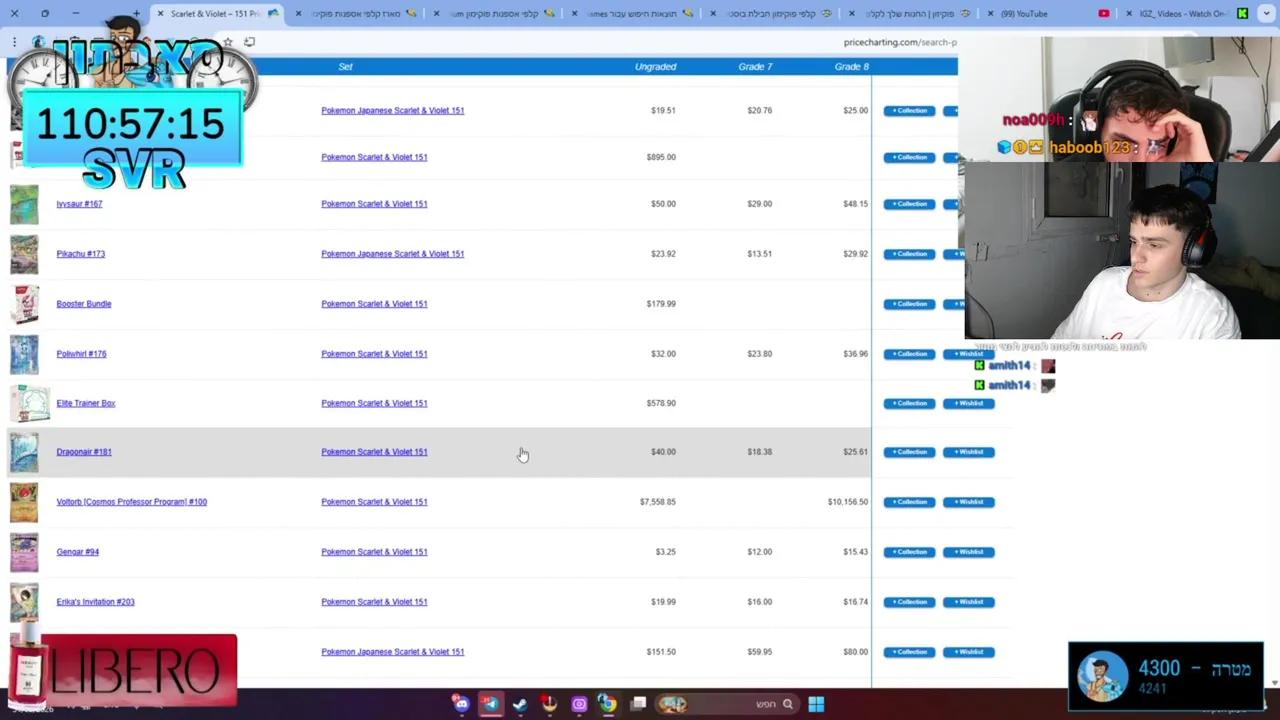Open the Elite Trainer Box thumbnail
The height and width of the screenshot is (720, 1280).
tap(30, 403)
